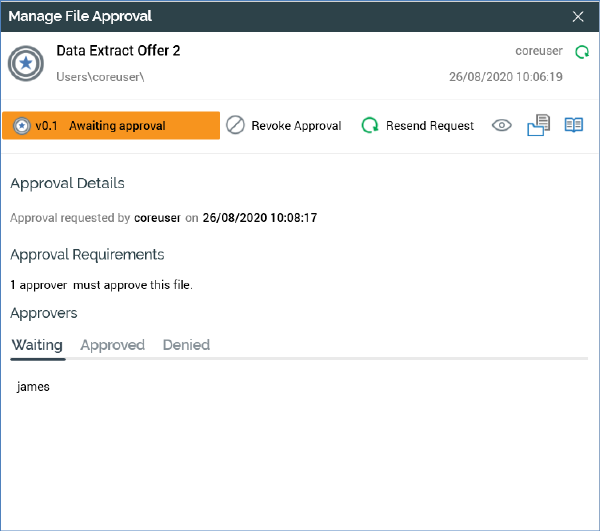Click the coreuser owner name at top right
Screen dimensions: 600x531
[x=539, y=51]
